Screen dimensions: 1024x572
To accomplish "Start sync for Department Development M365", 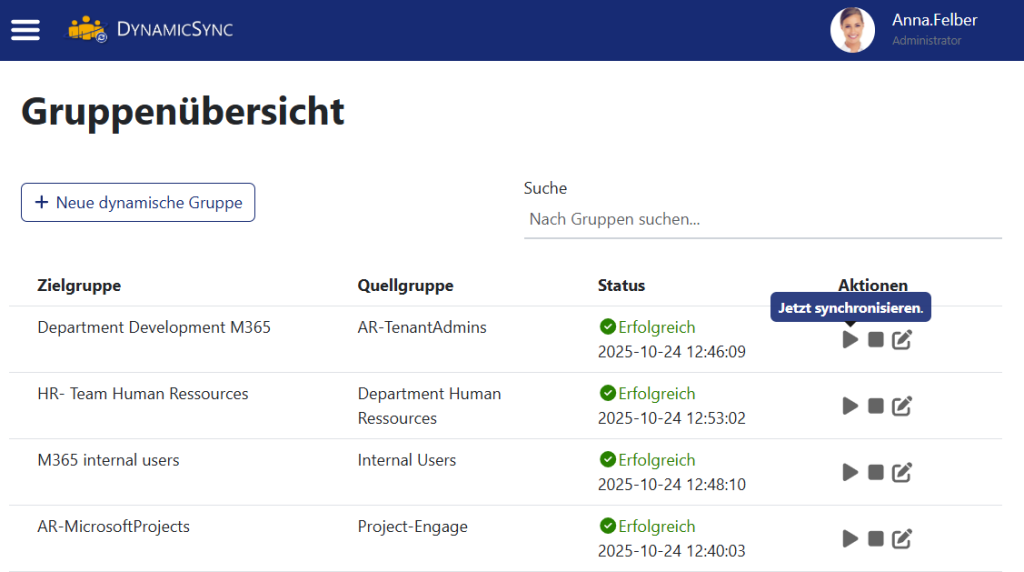I will pos(850,340).
